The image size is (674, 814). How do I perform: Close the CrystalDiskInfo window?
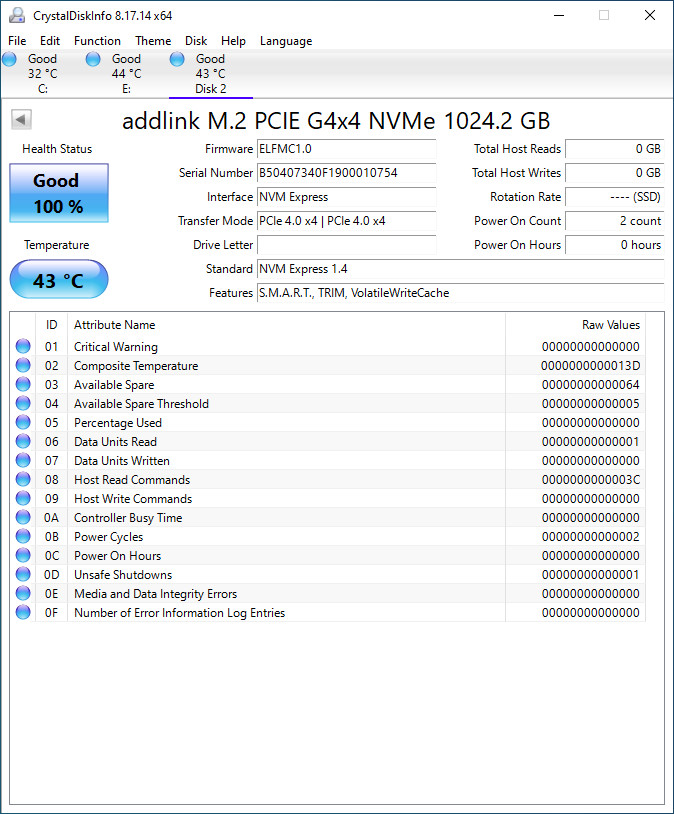tap(650, 16)
